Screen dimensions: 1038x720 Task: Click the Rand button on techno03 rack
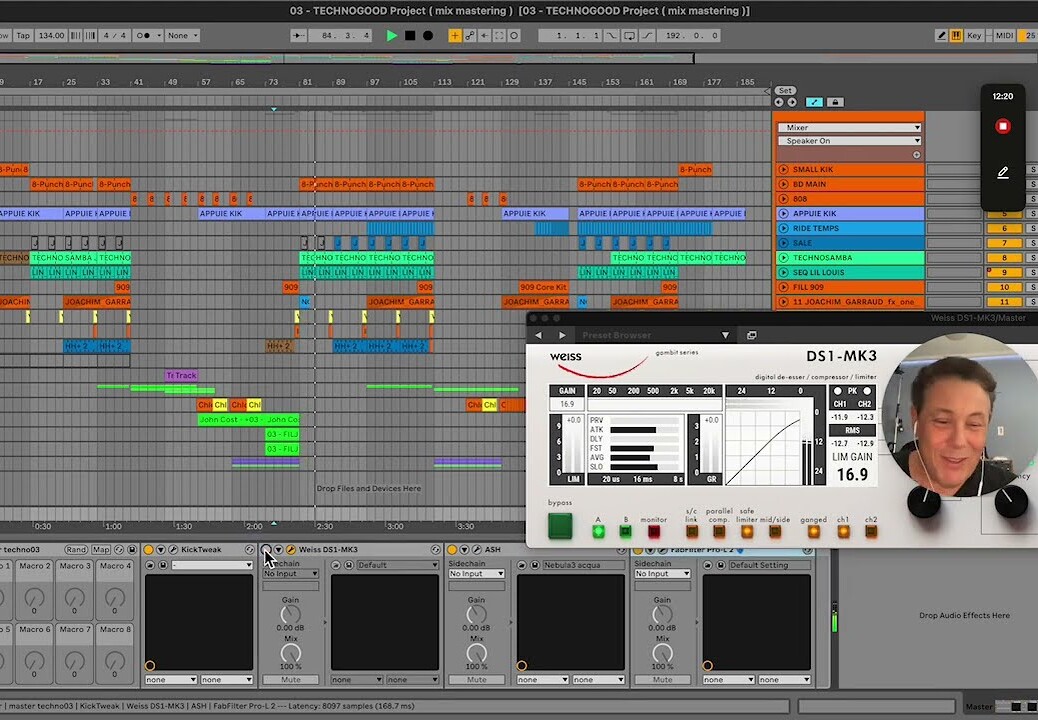(76, 550)
